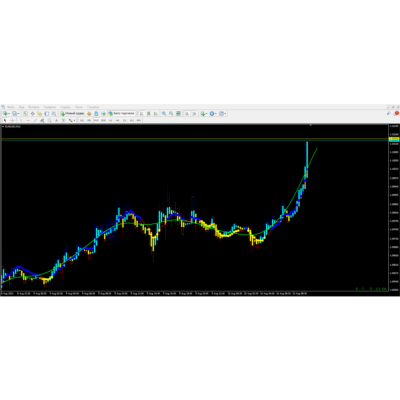This screenshot has width=400, height=400.
Task: Open the Indicators list icon
Action: pyautogui.click(x=202, y=114)
